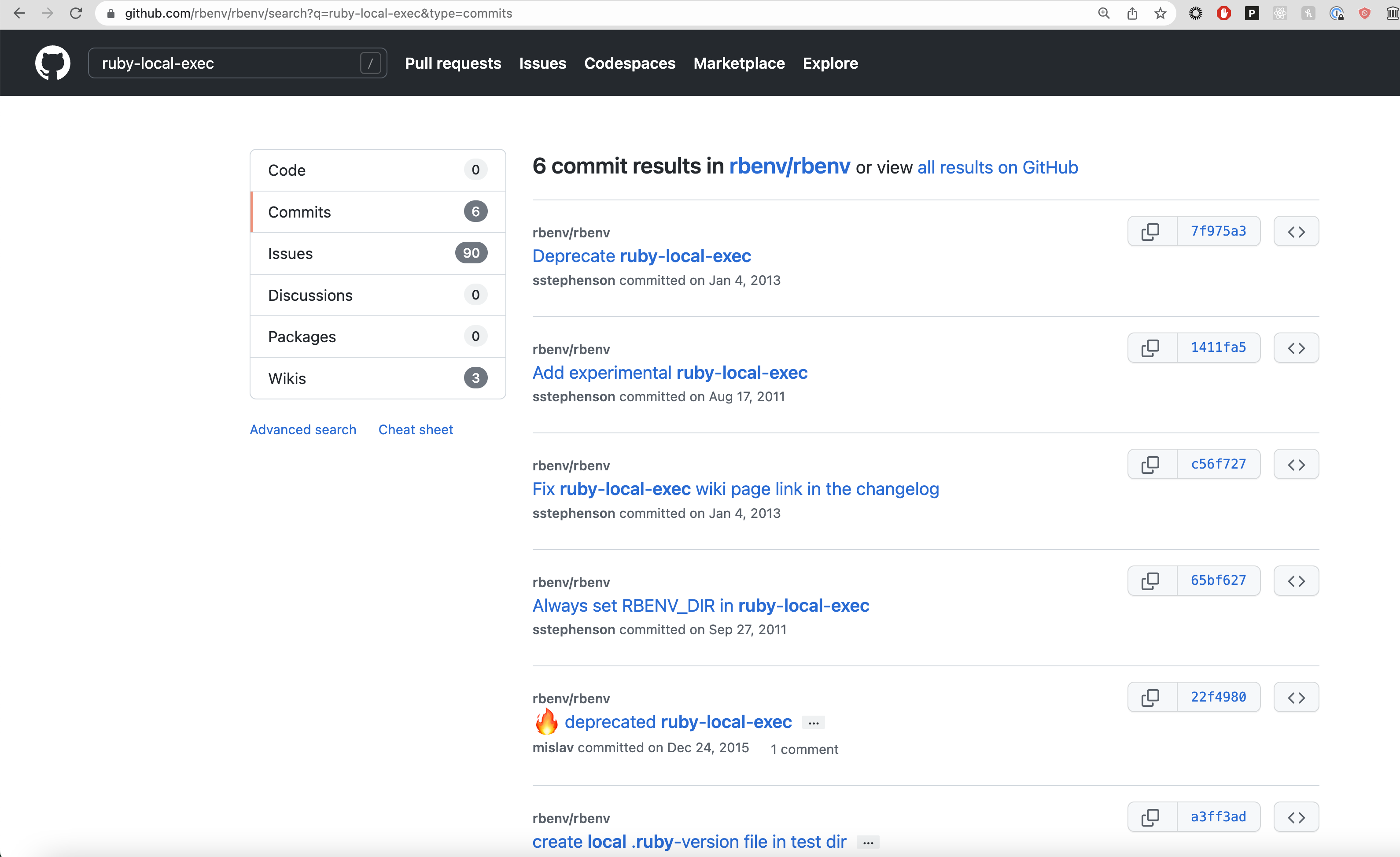This screenshot has height=857, width=1400.
Task: Open commit hash 22f4980 link
Action: click(x=1218, y=697)
